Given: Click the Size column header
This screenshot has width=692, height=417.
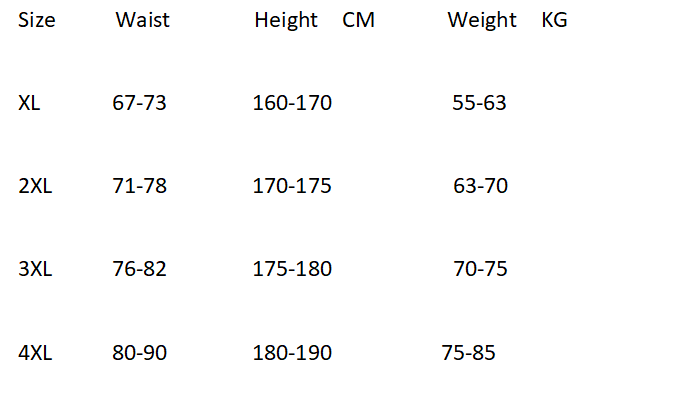Looking at the screenshot, I should point(36,20).
